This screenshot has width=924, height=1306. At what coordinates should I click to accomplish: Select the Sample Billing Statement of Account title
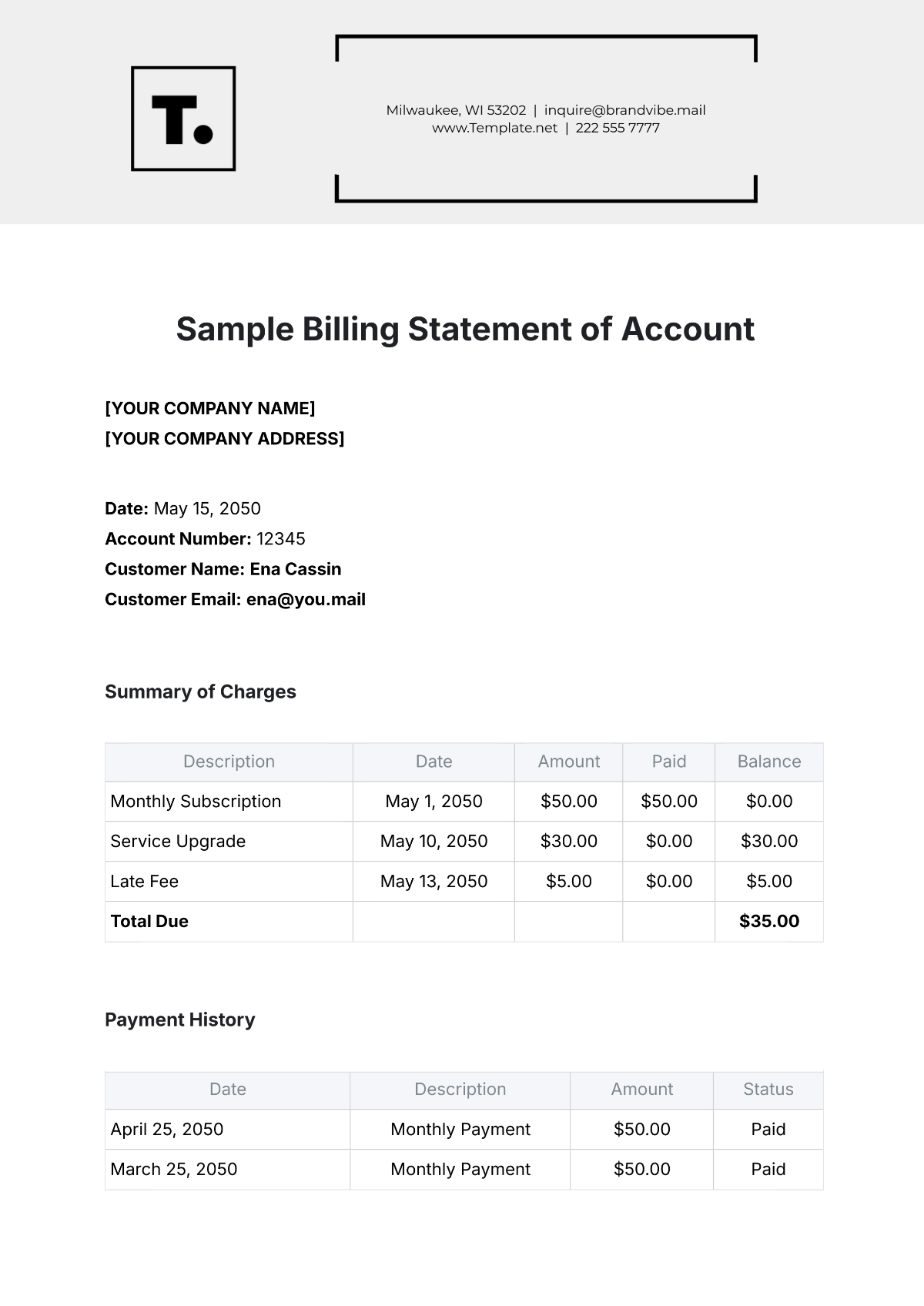point(465,329)
